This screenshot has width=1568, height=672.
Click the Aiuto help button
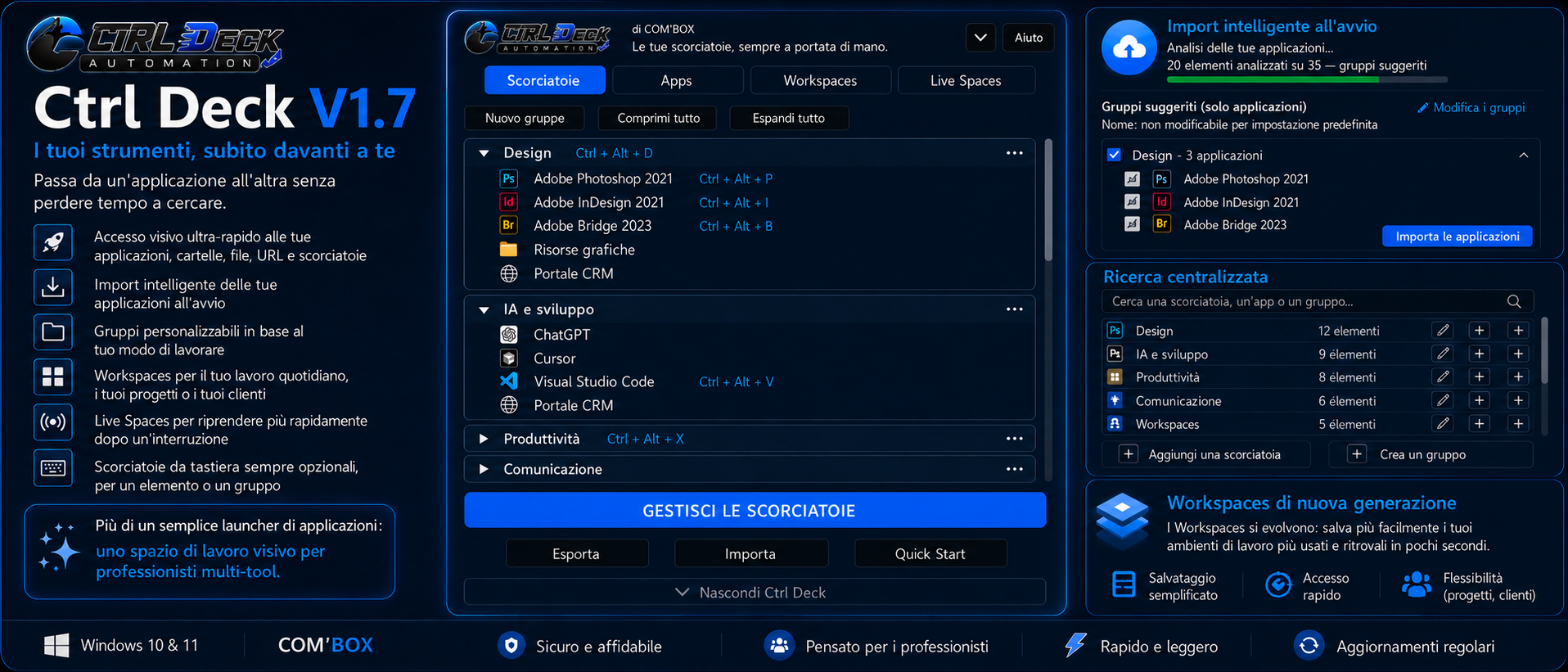pyautogui.click(x=1029, y=38)
